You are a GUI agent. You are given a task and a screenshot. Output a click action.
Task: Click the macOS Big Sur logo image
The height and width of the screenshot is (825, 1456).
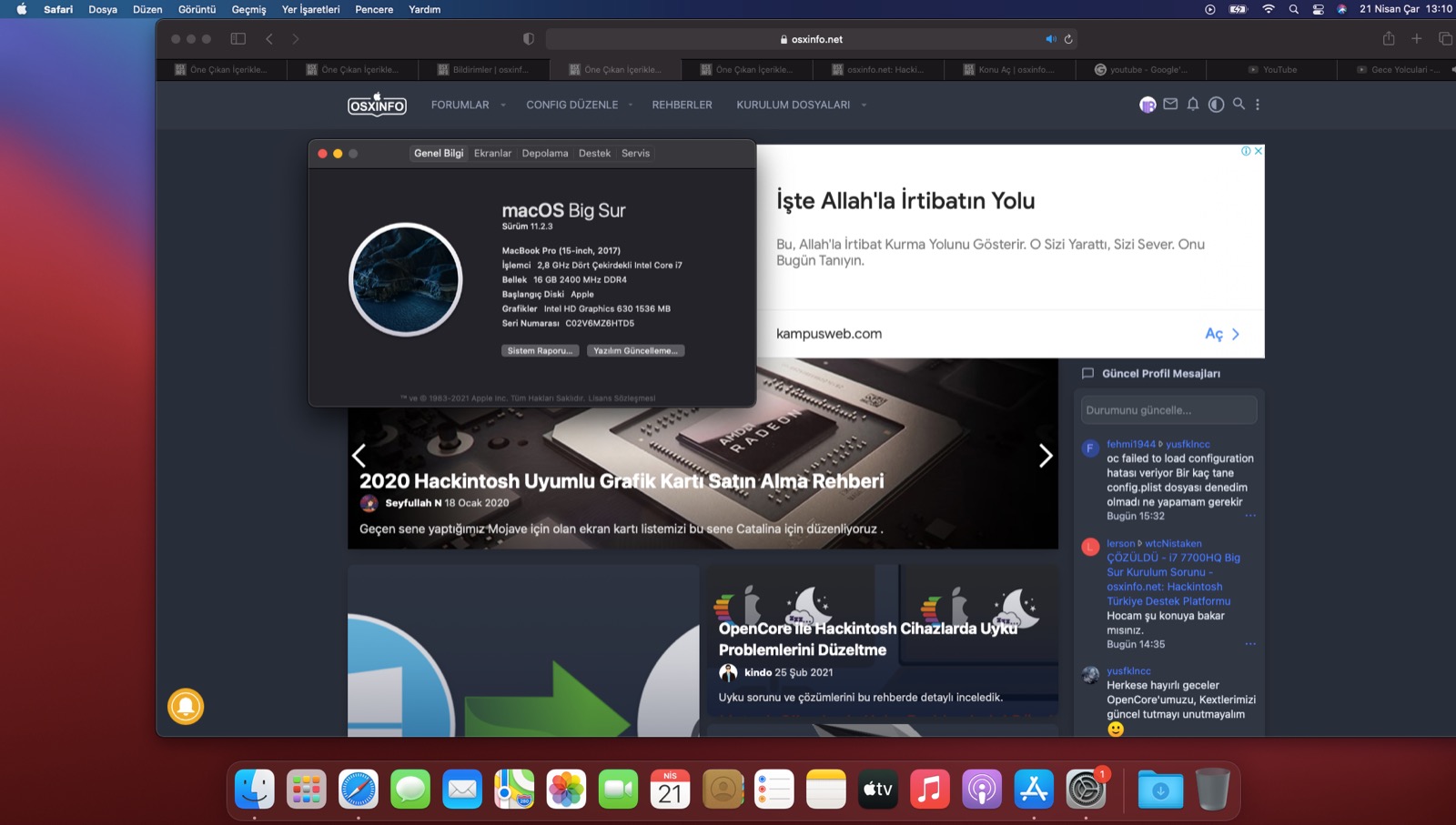[406, 279]
